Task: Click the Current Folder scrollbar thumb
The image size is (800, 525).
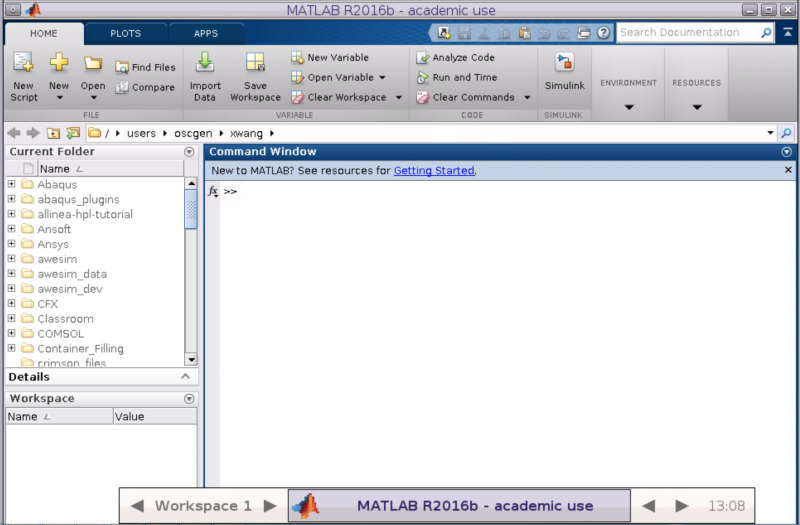Action: coord(191,209)
